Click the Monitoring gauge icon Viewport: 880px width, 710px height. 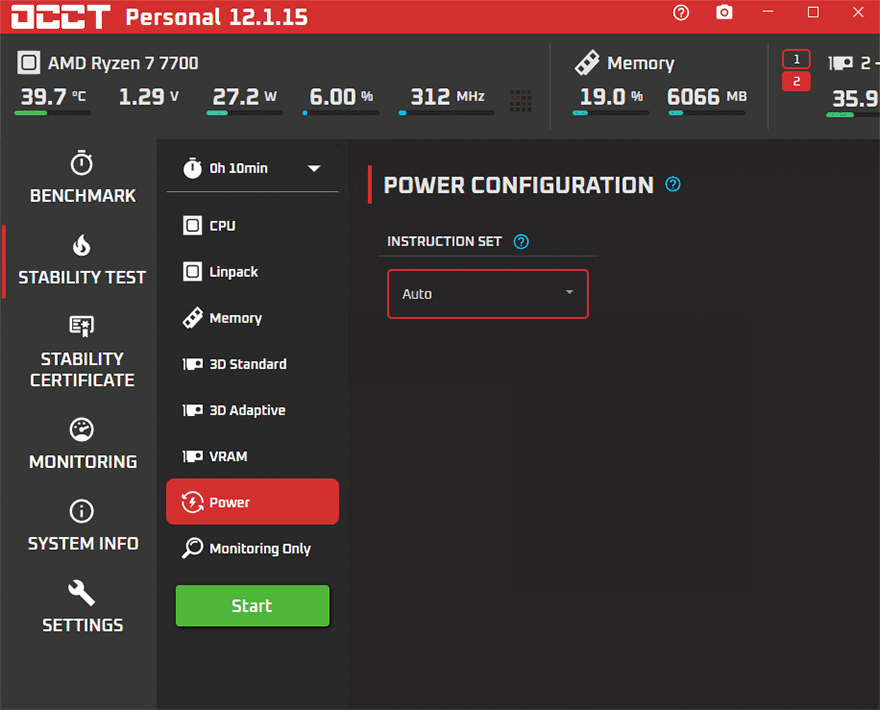[x=82, y=429]
